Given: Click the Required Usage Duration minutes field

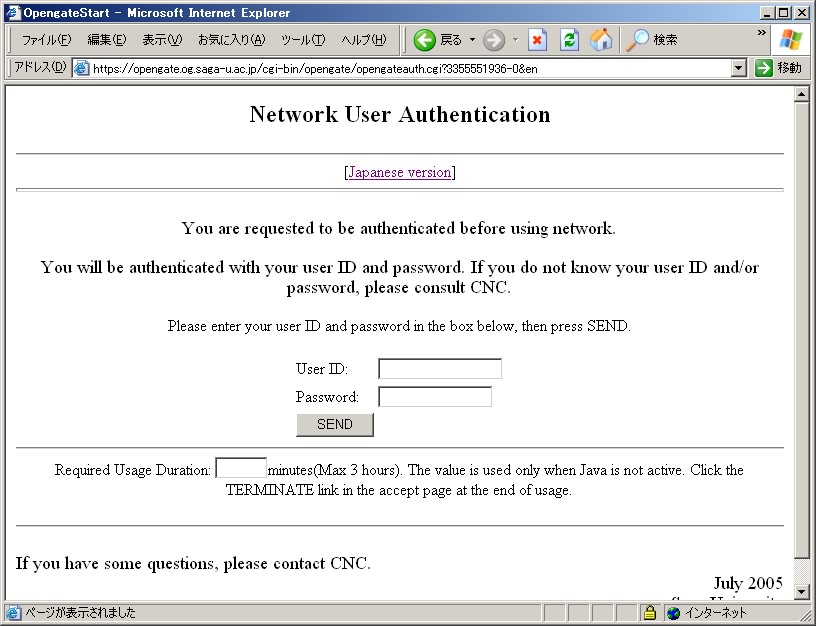Looking at the screenshot, I should [x=241, y=469].
